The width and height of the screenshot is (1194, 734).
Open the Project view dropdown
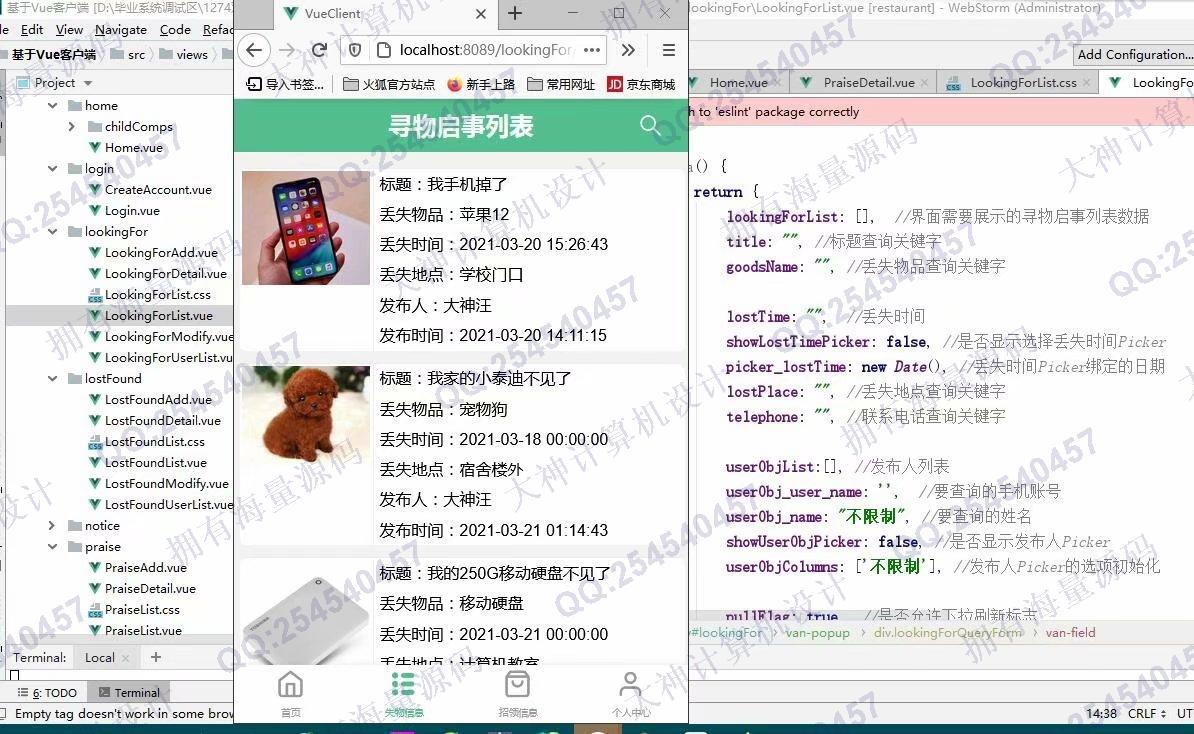[88, 83]
